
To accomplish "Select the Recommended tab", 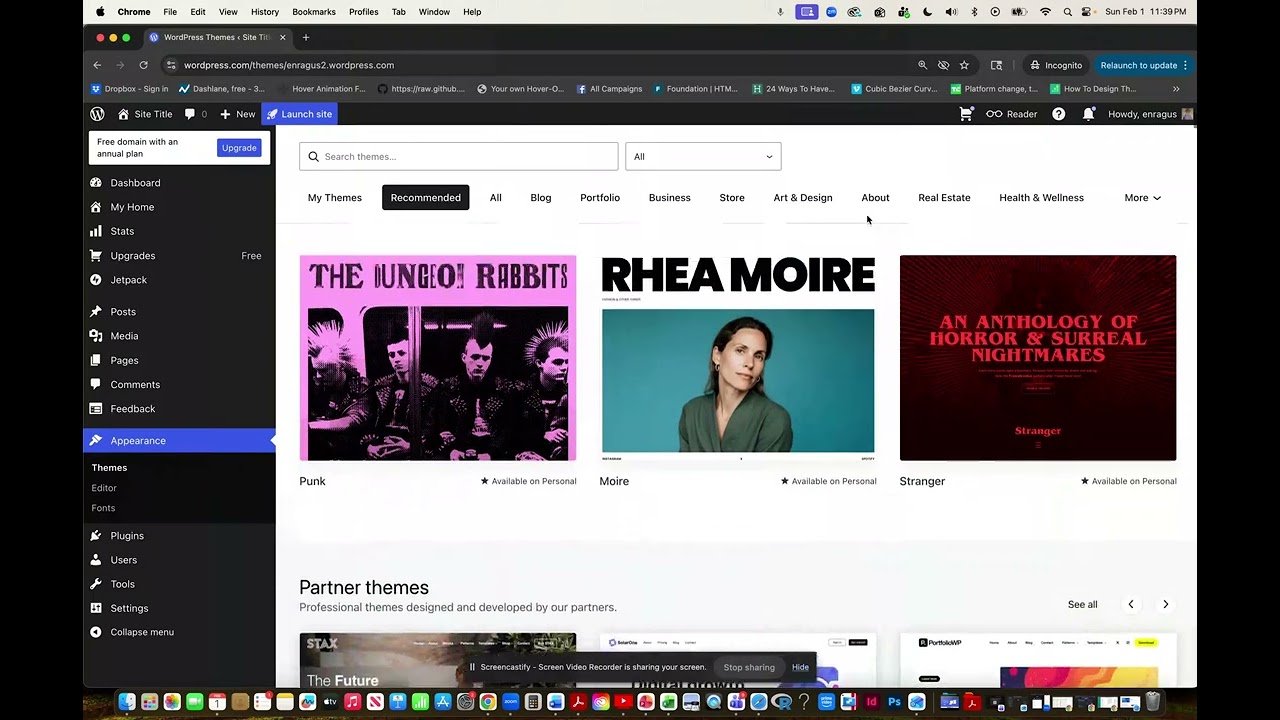I will 426,198.
